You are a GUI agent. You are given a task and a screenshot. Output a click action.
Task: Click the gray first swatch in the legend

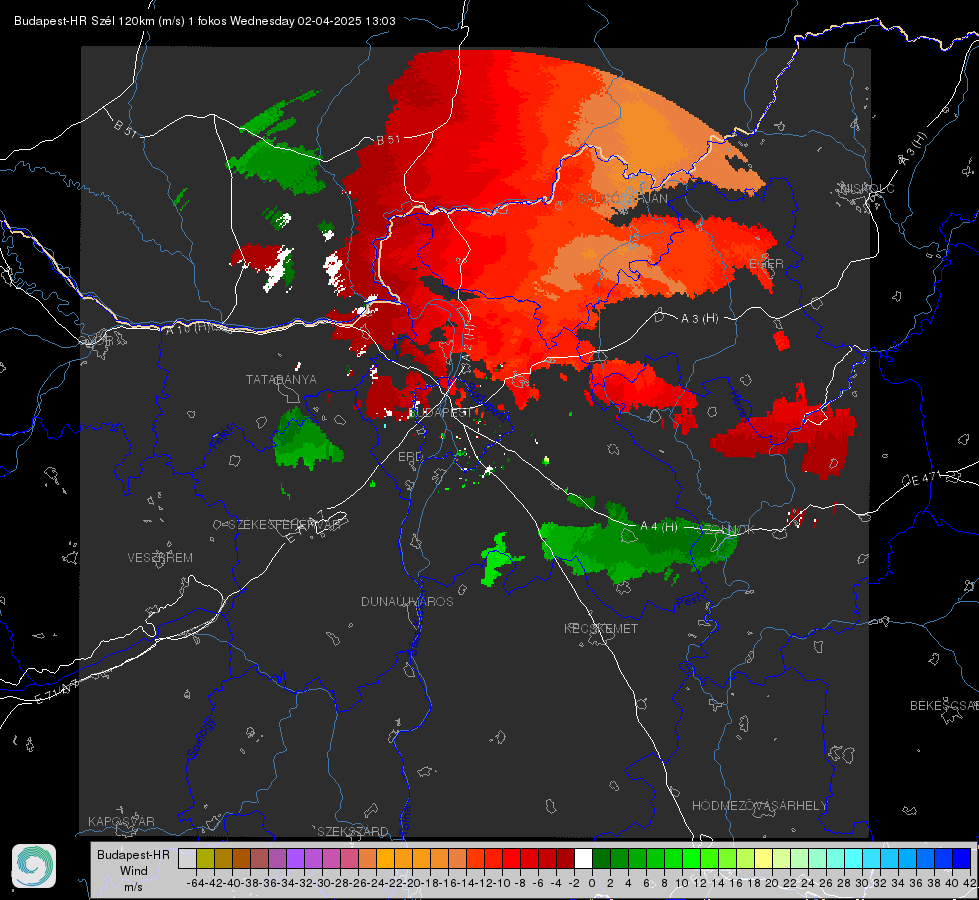(187, 858)
